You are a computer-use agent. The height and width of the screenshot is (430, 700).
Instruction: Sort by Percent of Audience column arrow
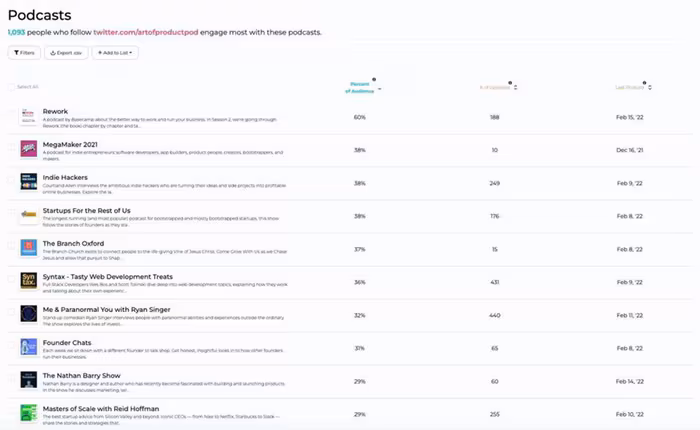coord(380,88)
